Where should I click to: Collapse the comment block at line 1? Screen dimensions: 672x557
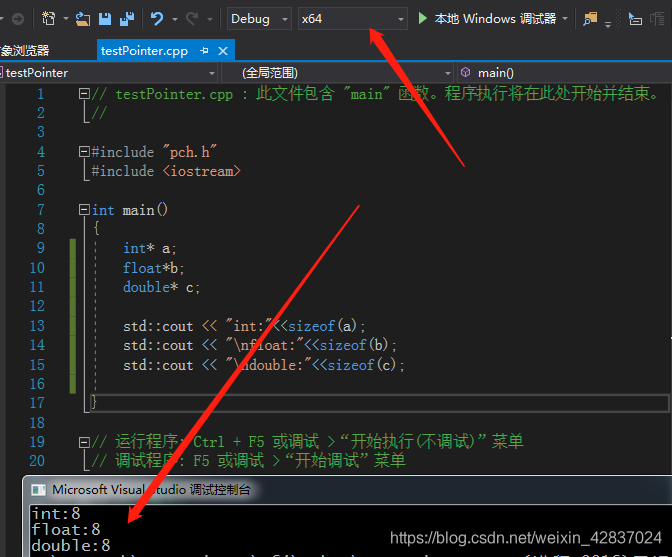click(84, 93)
